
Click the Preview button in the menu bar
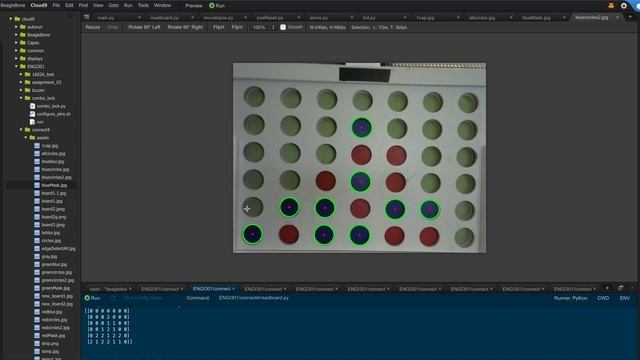tap(193, 6)
